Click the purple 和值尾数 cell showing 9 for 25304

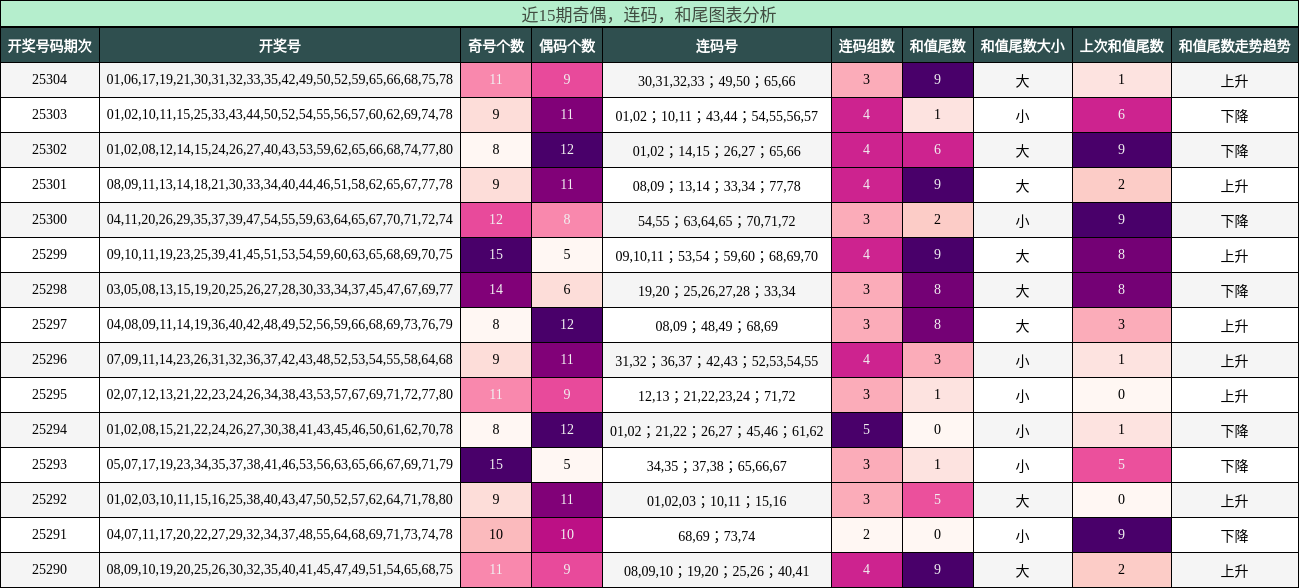pyautogui.click(x=939, y=79)
